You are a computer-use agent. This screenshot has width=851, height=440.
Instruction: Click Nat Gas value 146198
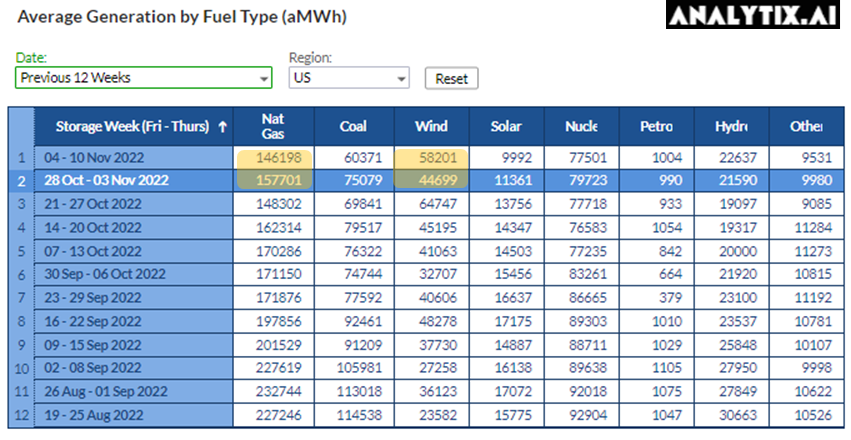point(278,158)
